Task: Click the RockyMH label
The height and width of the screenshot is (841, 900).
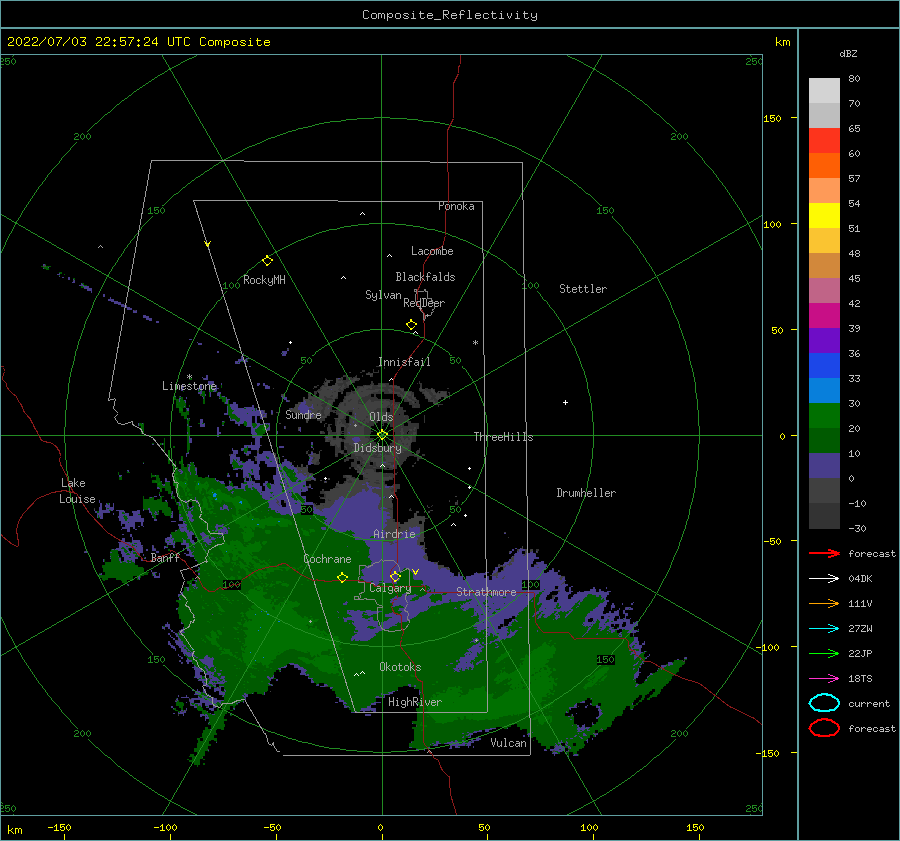Action: (x=264, y=280)
